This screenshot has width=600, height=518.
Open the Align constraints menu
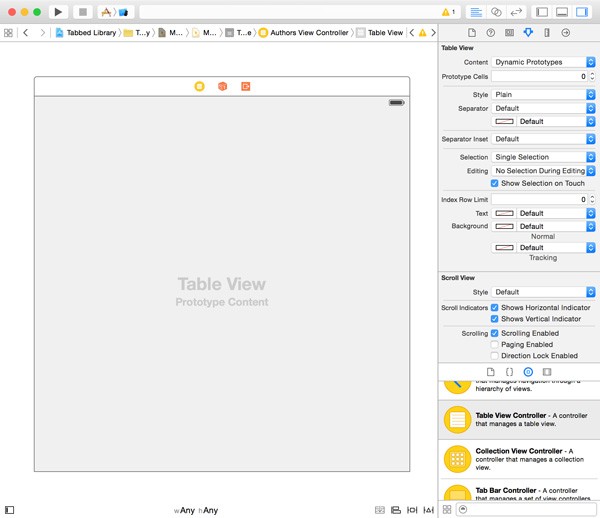point(396,510)
